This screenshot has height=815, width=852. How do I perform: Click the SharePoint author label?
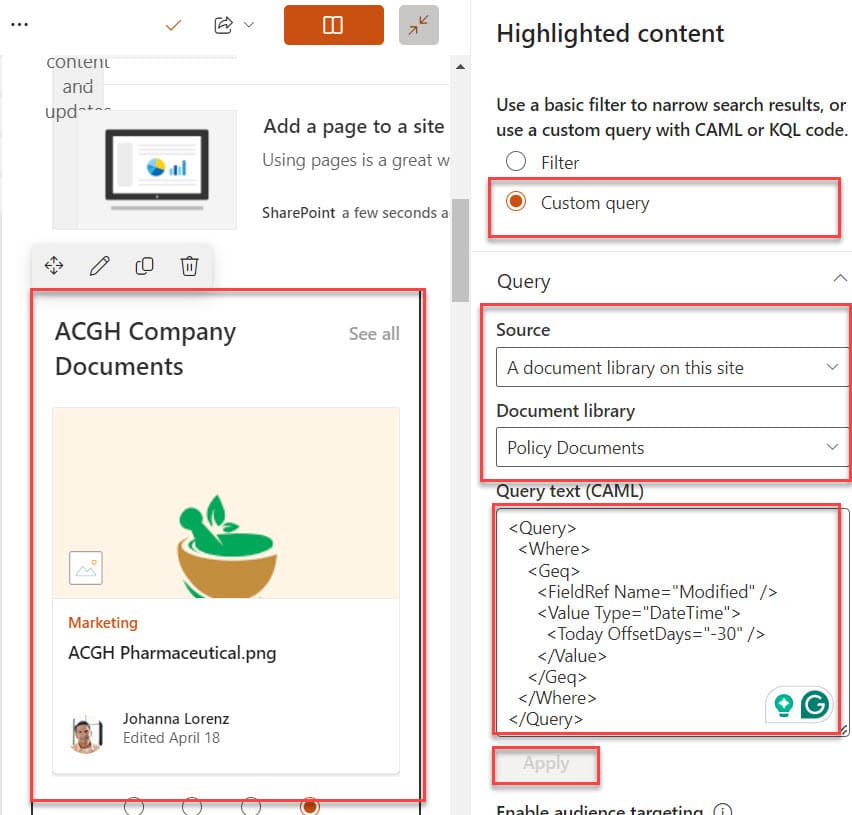tap(298, 212)
